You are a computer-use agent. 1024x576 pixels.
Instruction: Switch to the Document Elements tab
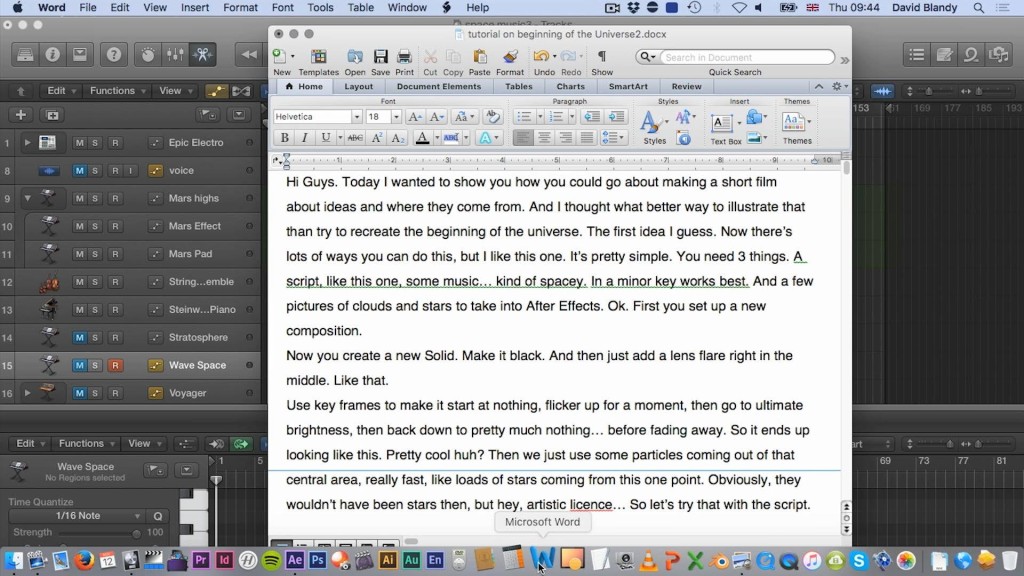(x=438, y=87)
